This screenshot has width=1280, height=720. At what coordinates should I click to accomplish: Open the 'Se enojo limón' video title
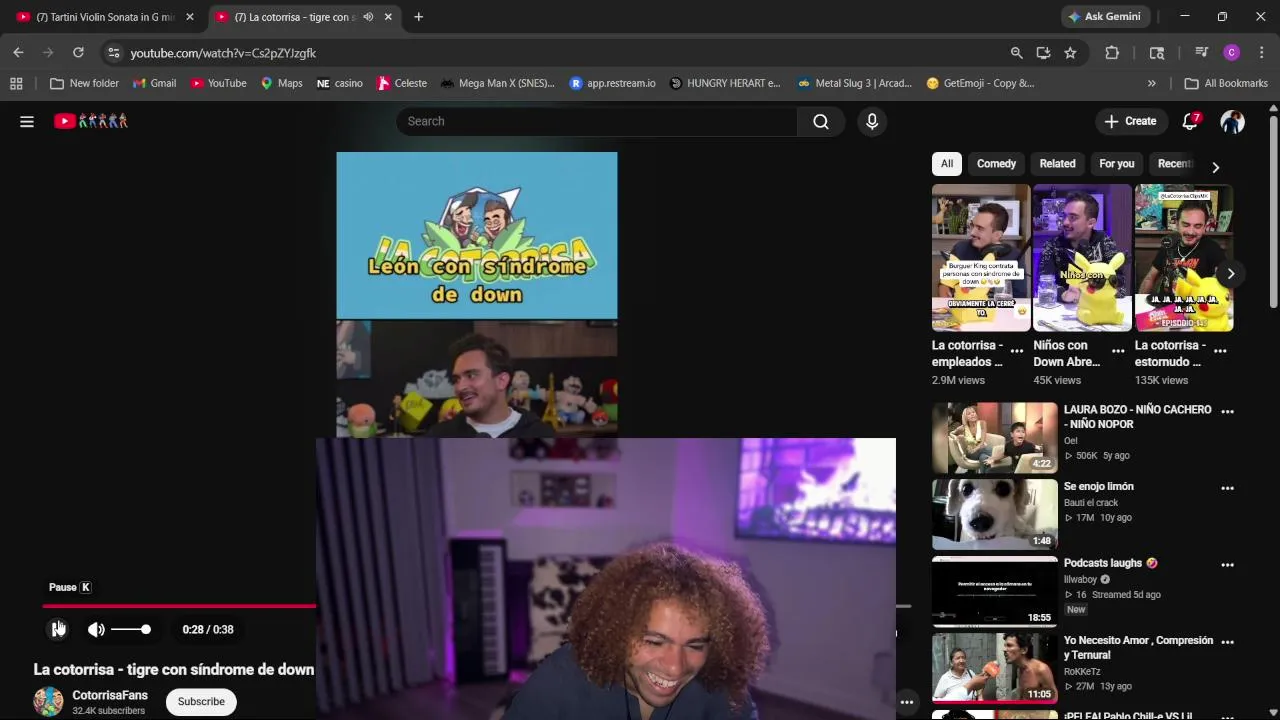pyautogui.click(x=1098, y=486)
